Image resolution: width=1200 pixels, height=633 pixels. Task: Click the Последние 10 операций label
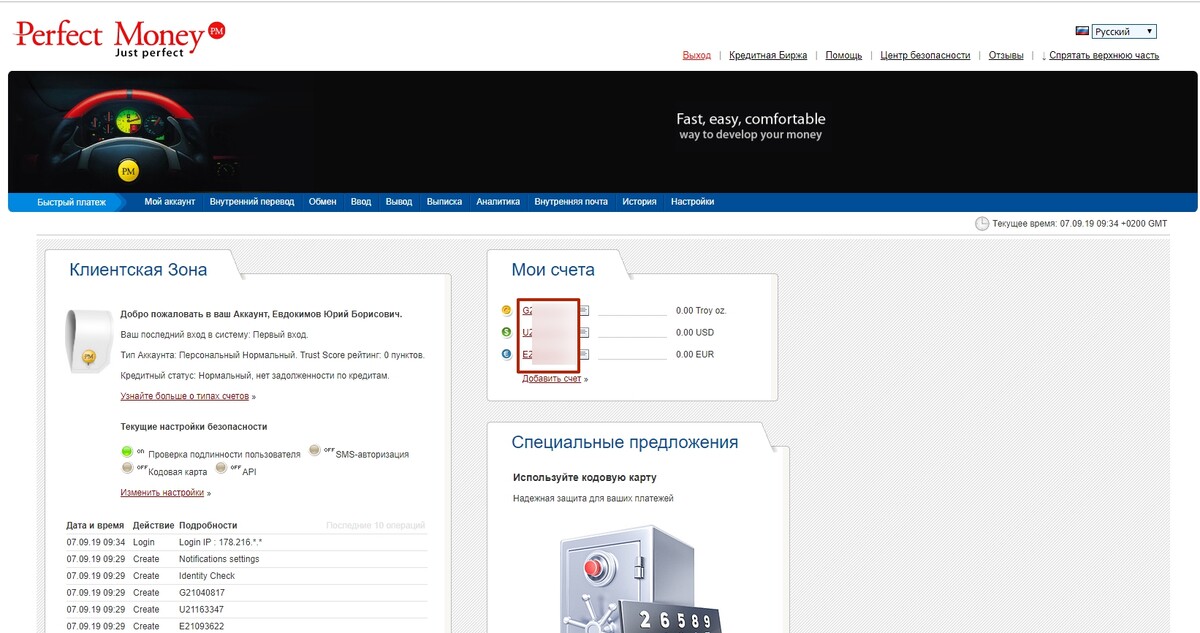point(375,525)
